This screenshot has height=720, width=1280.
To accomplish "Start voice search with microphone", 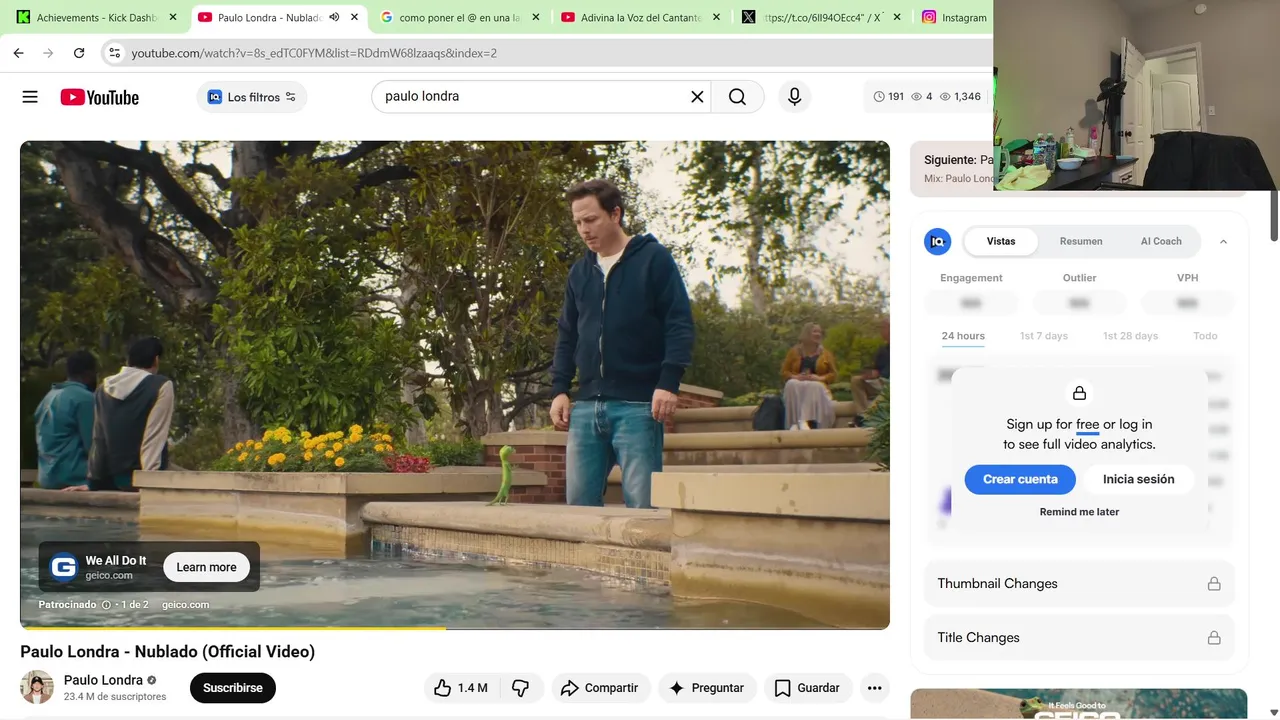I will click(x=794, y=97).
